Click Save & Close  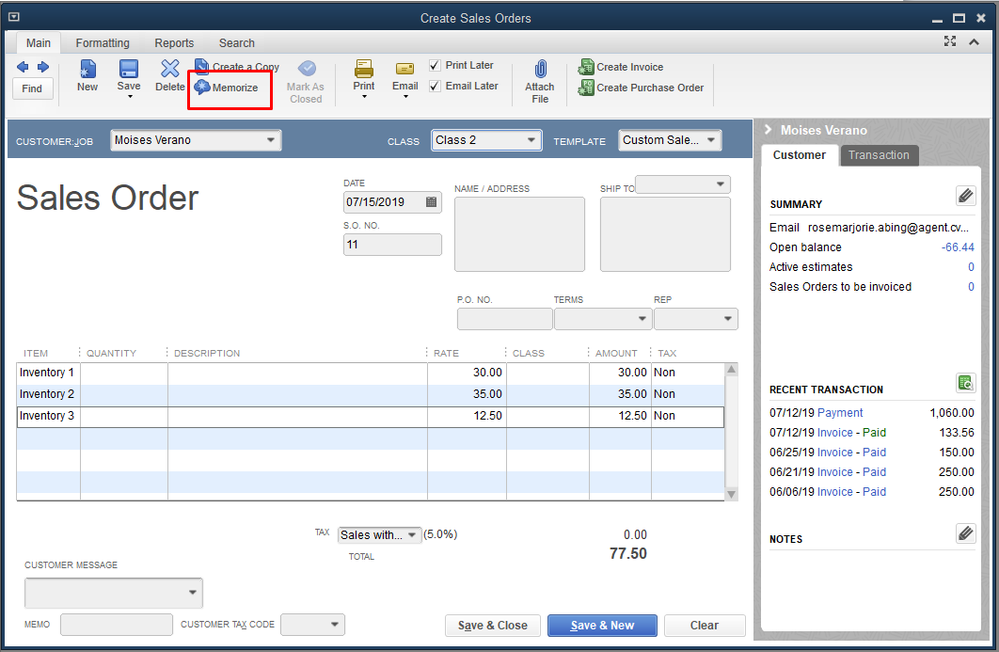tap(492, 625)
